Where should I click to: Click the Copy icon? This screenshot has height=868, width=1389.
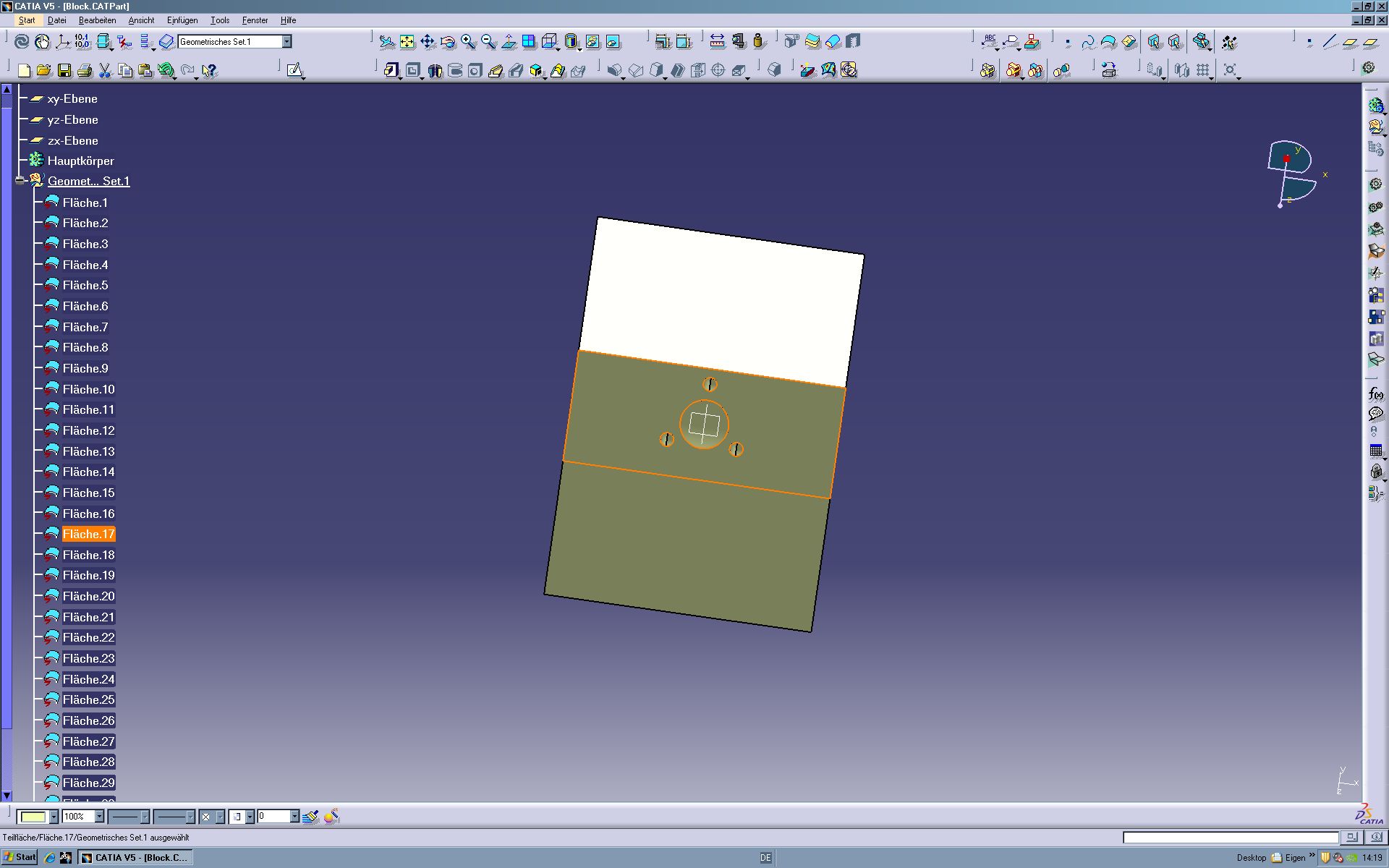125,70
